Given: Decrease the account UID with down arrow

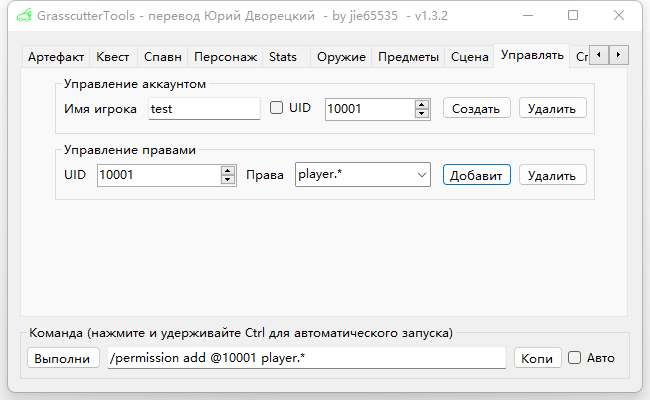Looking at the screenshot, I should click(421, 113).
